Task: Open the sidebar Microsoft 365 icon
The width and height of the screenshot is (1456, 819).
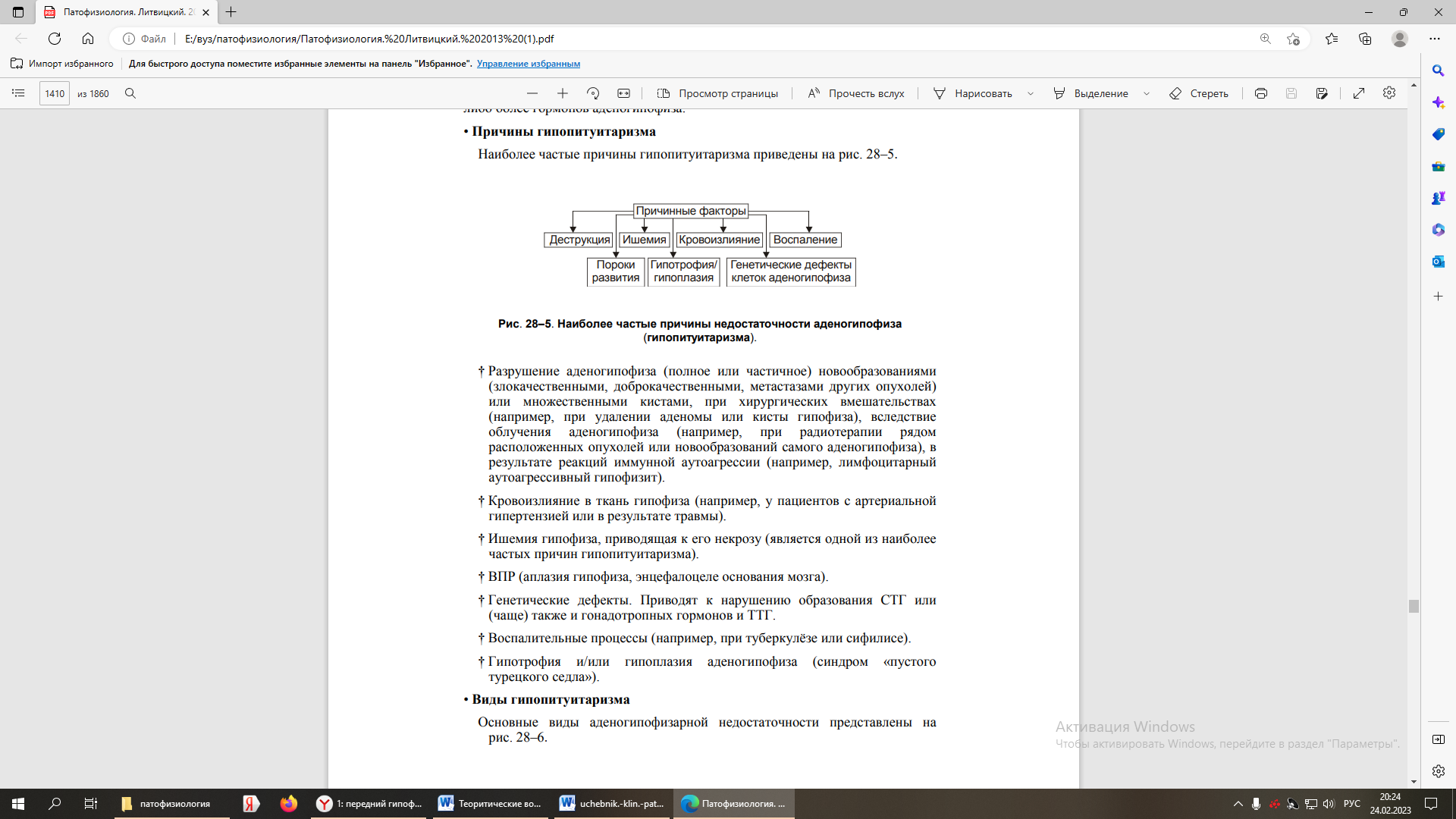Action: click(1438, 230)
